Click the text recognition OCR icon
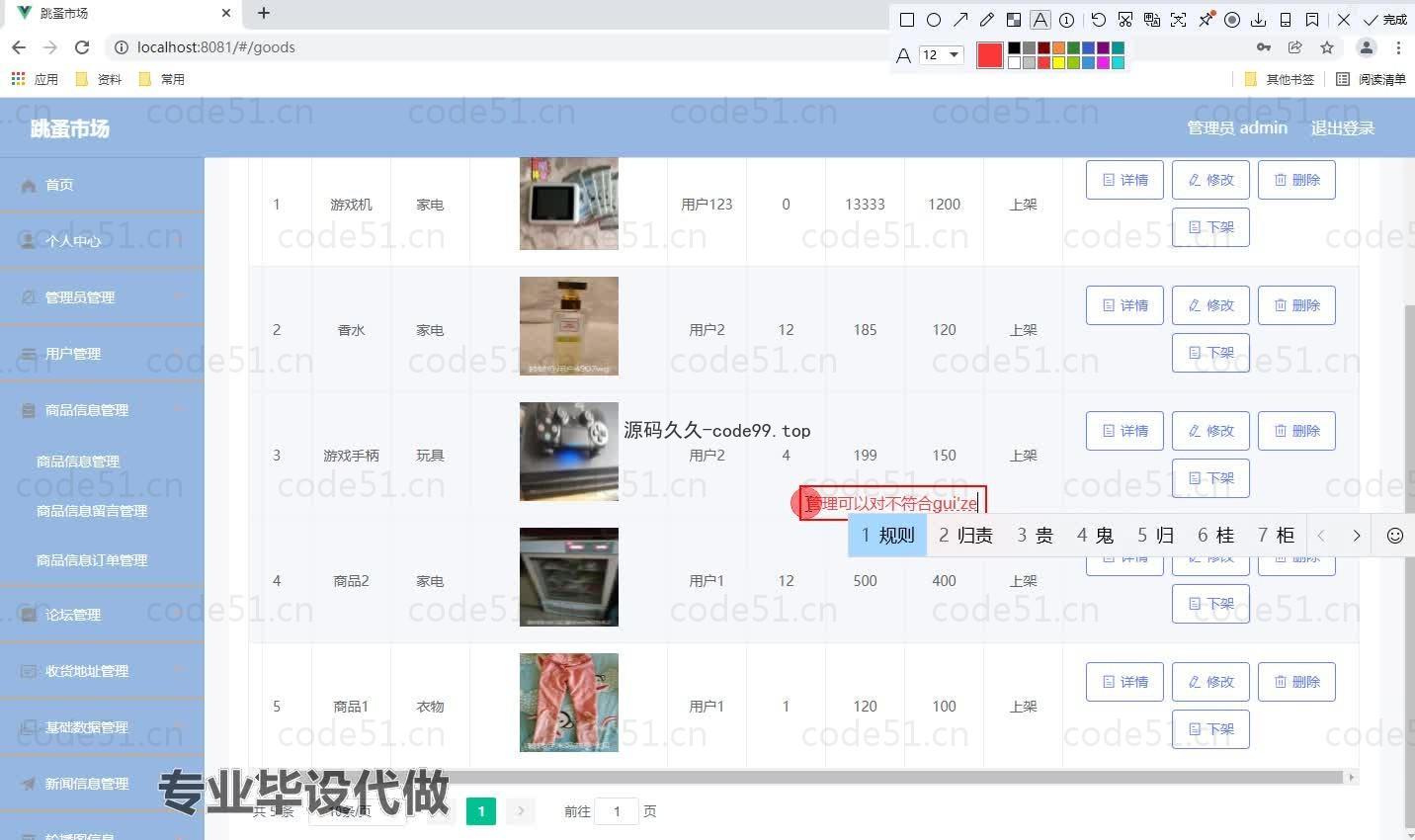The height and width of the screenshot is (840, 1415). pyautogui.click(x=1179, y=20)
